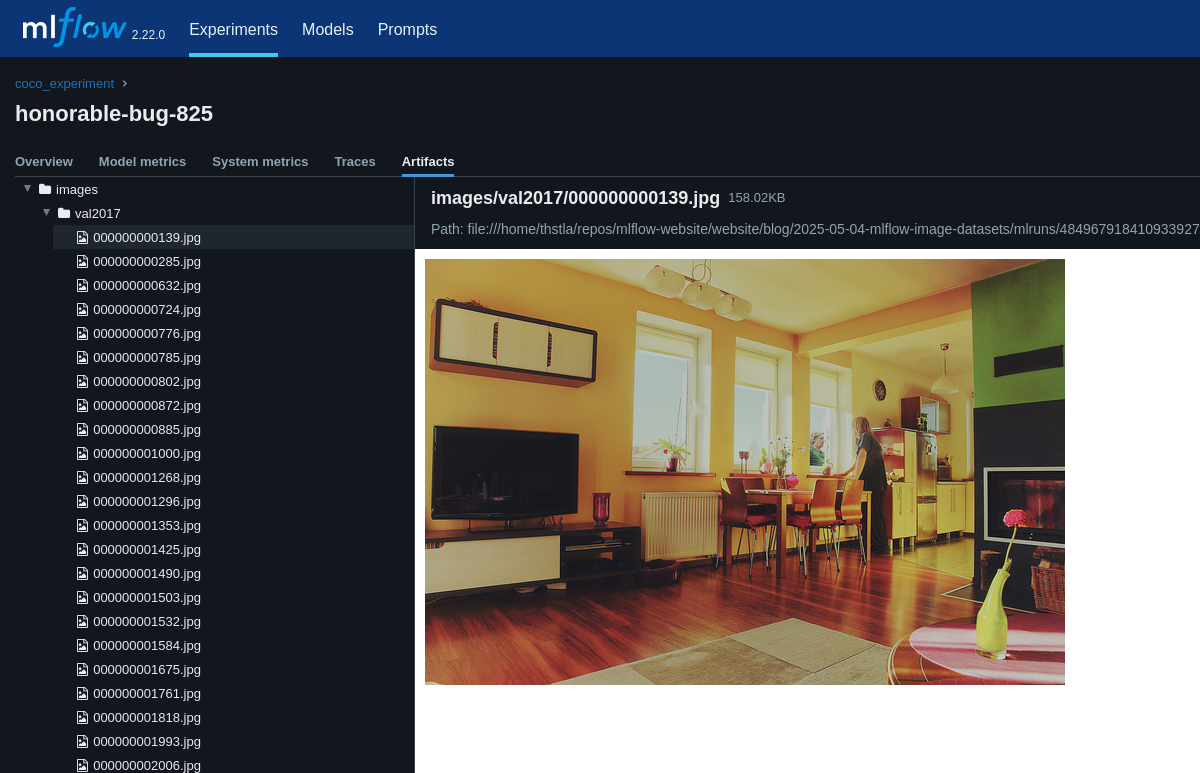Click the image icon beside 000000001675.jpg
This screenshot has height=773, width=1200.
coord(82,669)
